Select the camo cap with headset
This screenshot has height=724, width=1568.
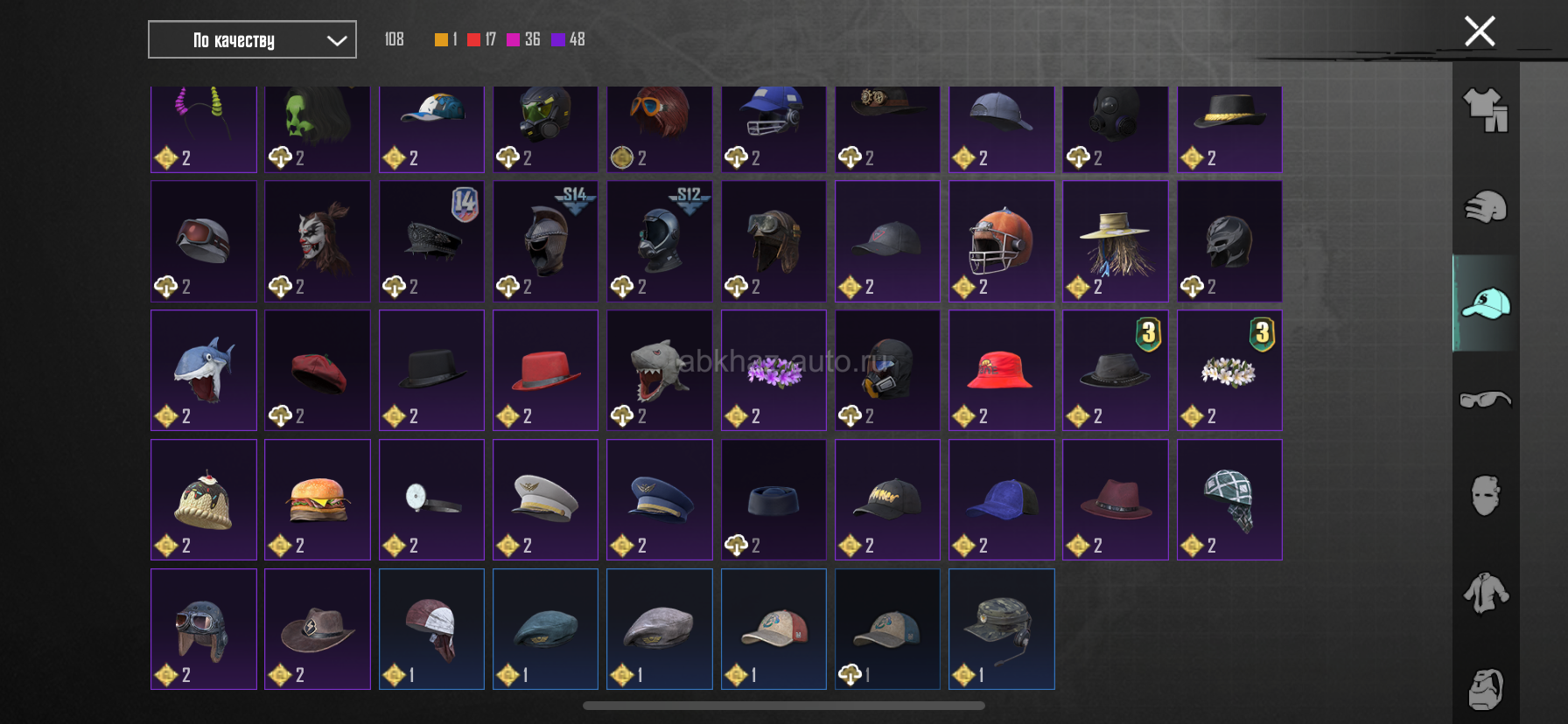[x=1001, y=629]
